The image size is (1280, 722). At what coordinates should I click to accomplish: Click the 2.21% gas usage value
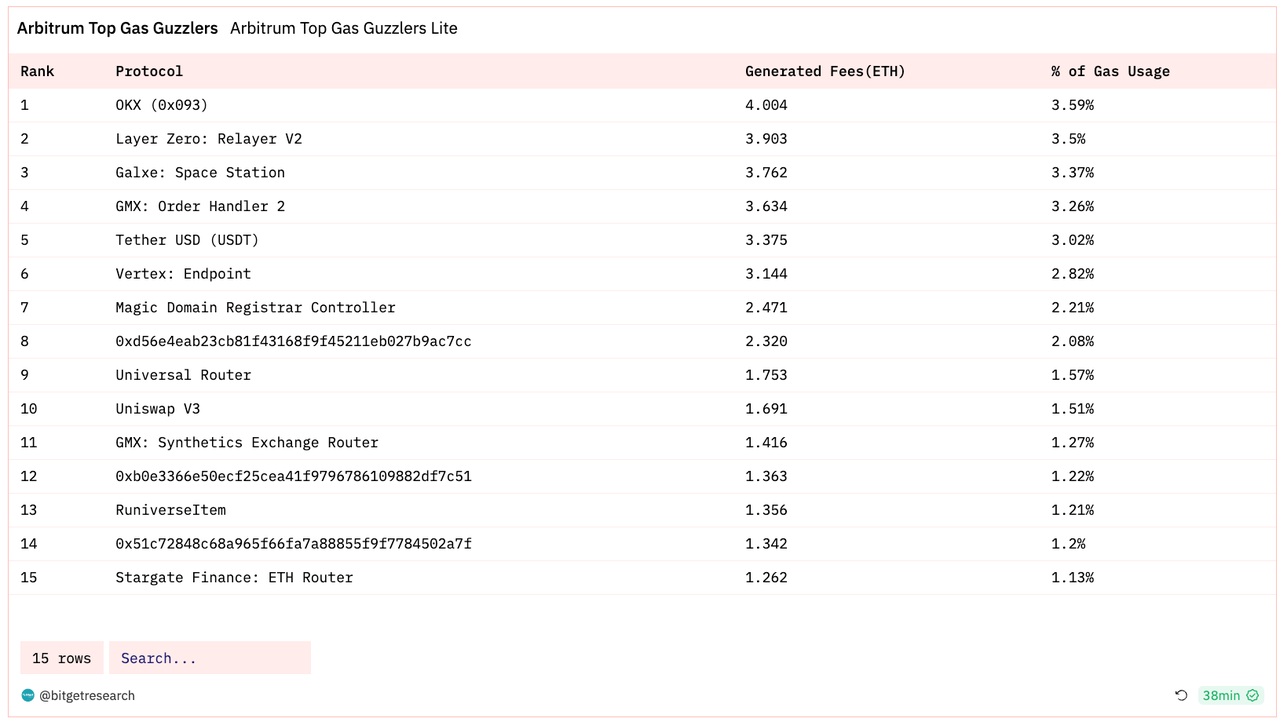[x=1072, y=308]
